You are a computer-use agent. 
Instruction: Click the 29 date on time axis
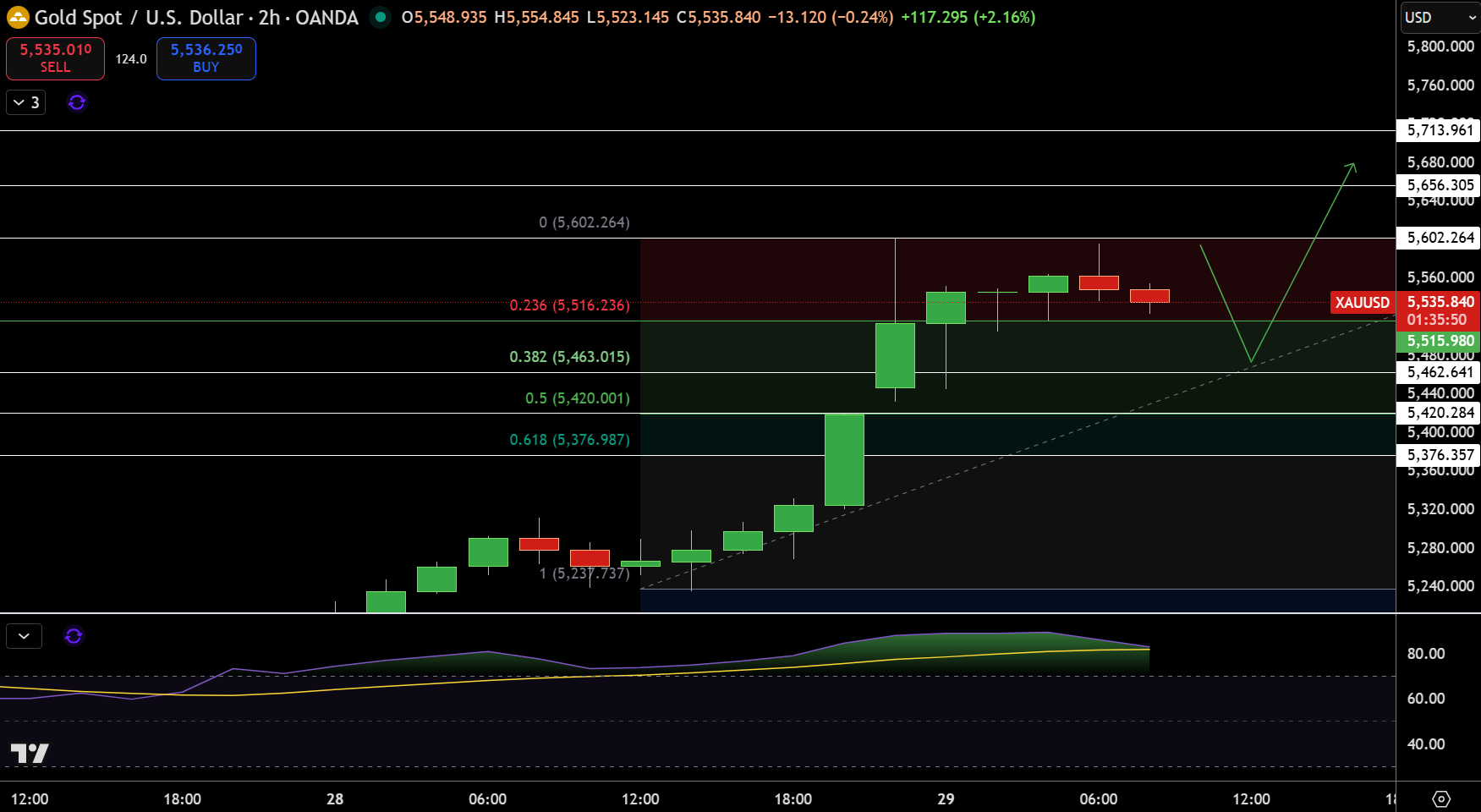[946, 798]
